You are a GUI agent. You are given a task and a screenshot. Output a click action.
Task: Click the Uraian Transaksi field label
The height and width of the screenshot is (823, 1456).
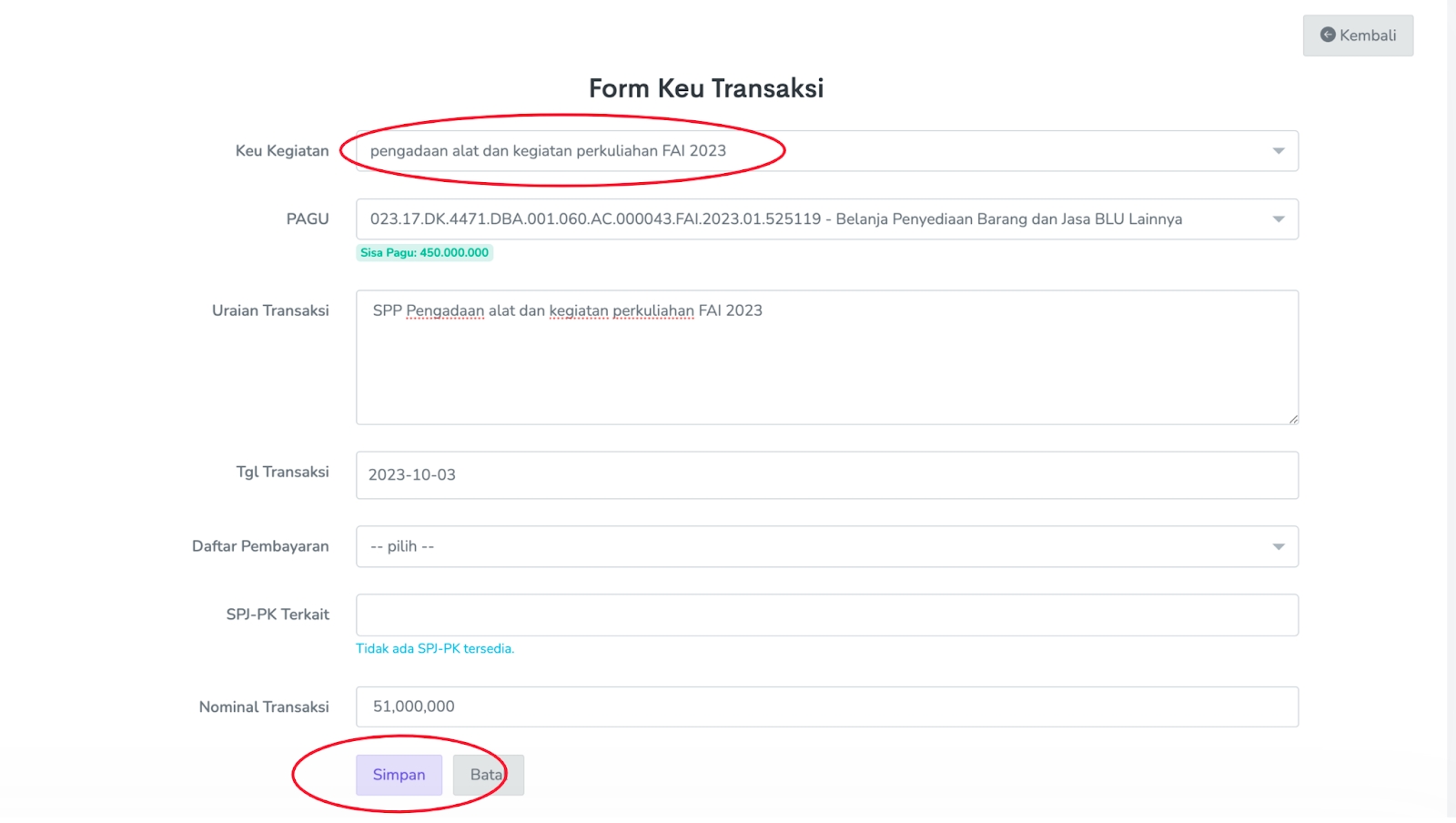coord(270,310)
